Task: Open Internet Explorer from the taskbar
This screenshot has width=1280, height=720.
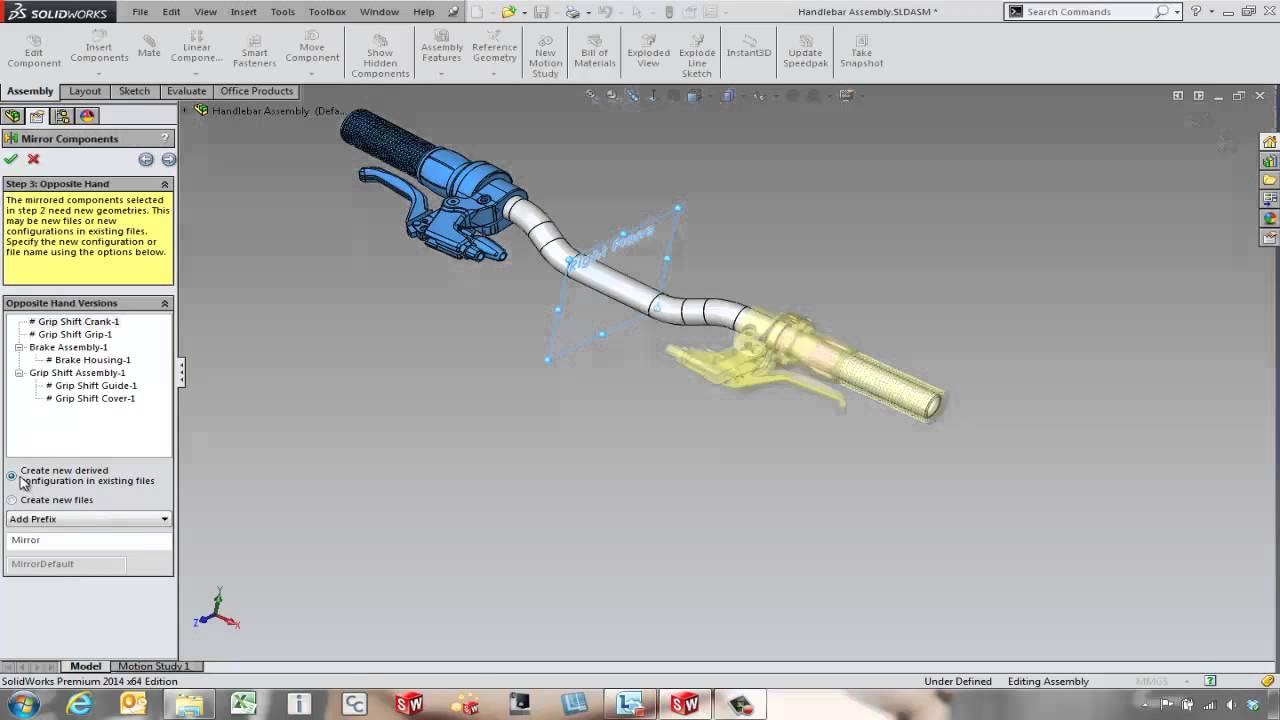Action: [x=78, y=704]
